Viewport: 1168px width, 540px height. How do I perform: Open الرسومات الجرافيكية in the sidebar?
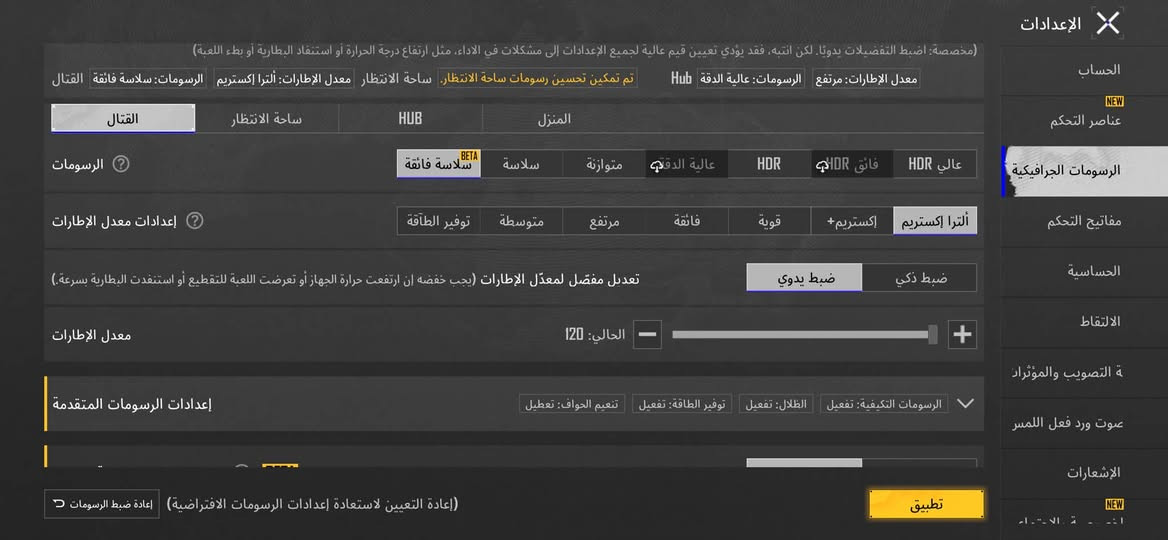click(x=1085, y=171)
